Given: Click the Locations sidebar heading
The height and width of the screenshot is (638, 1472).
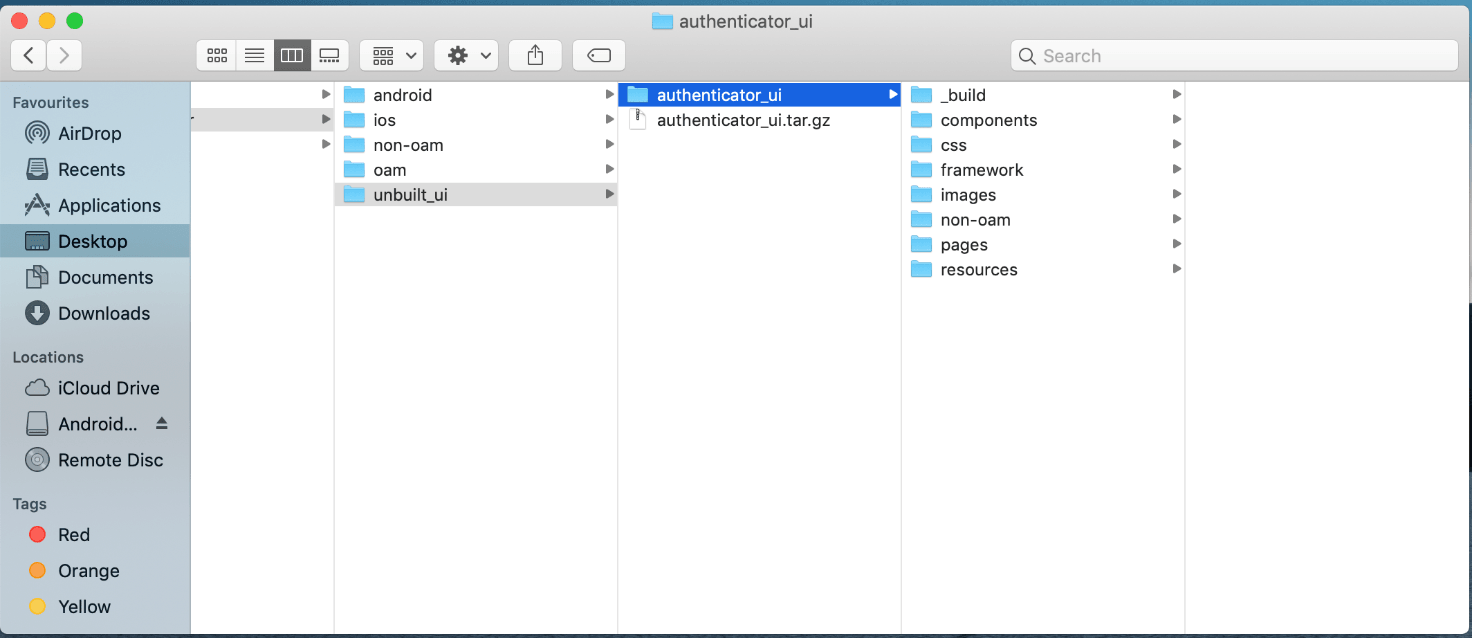Looking at the screenshot, I should (x=48, y=357).
